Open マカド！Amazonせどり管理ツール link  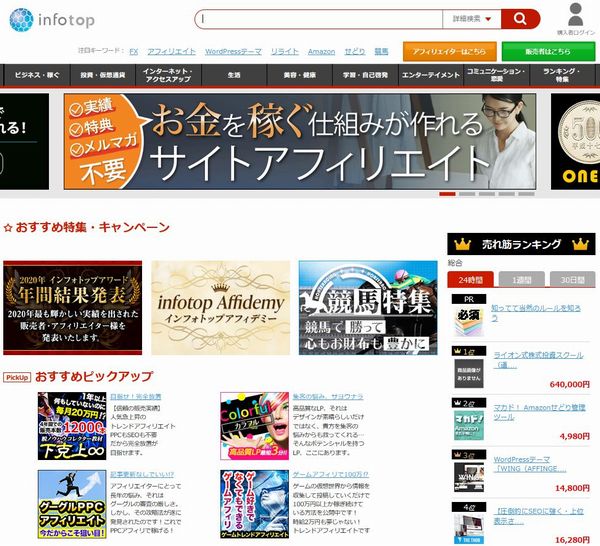click(539, 412)
